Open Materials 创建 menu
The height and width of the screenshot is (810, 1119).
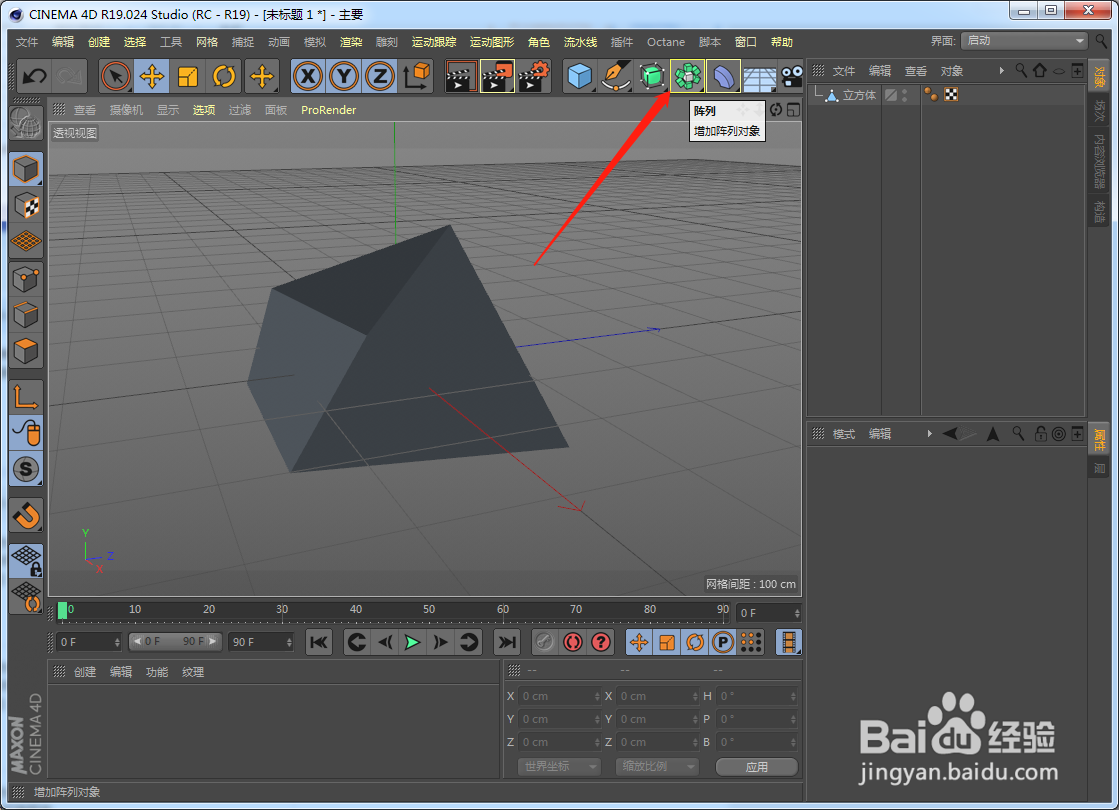85,672
